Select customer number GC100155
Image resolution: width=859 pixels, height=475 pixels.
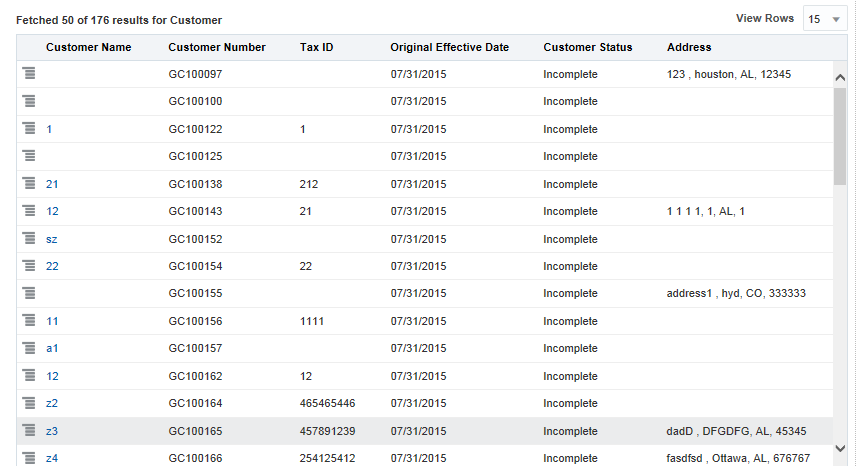(195, 293)
